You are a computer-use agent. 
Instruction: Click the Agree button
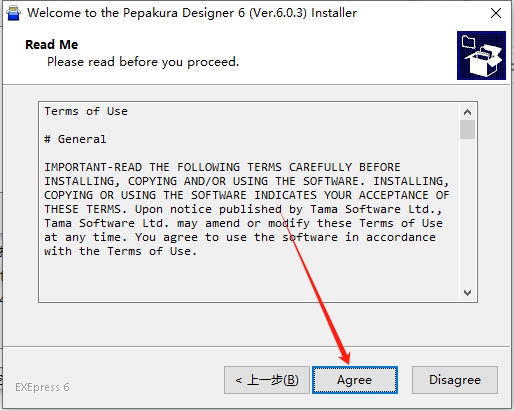coord(355,380)
